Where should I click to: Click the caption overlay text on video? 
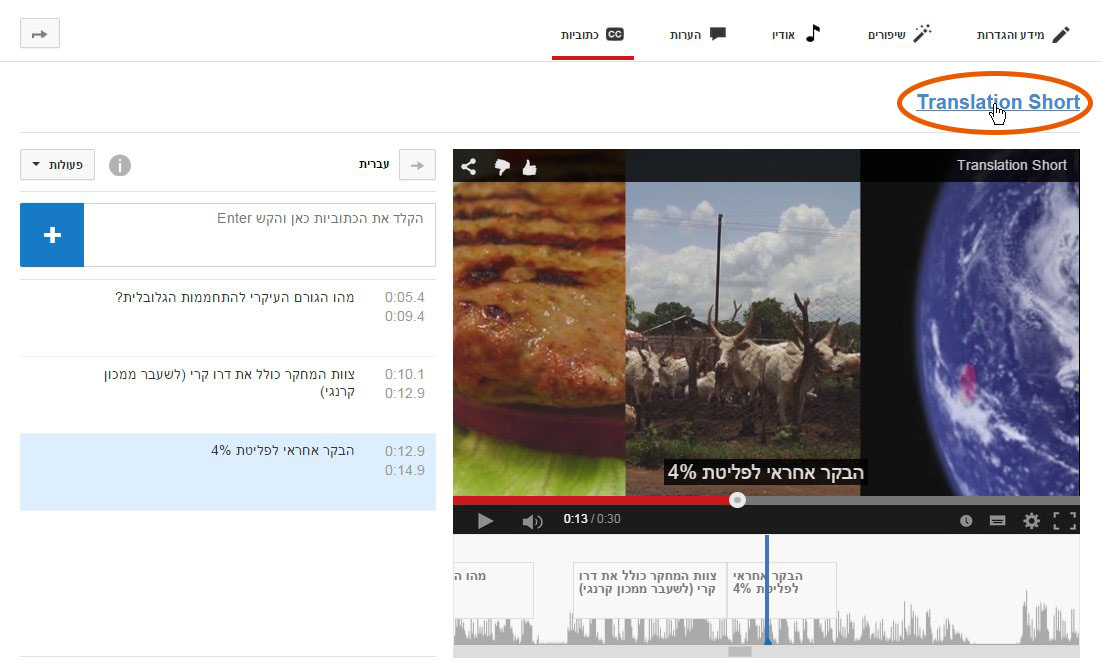(x=765, y=472)
